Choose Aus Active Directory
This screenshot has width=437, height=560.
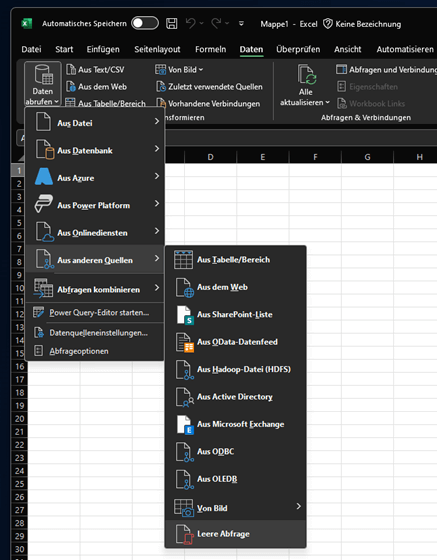(x=236, y=397)
